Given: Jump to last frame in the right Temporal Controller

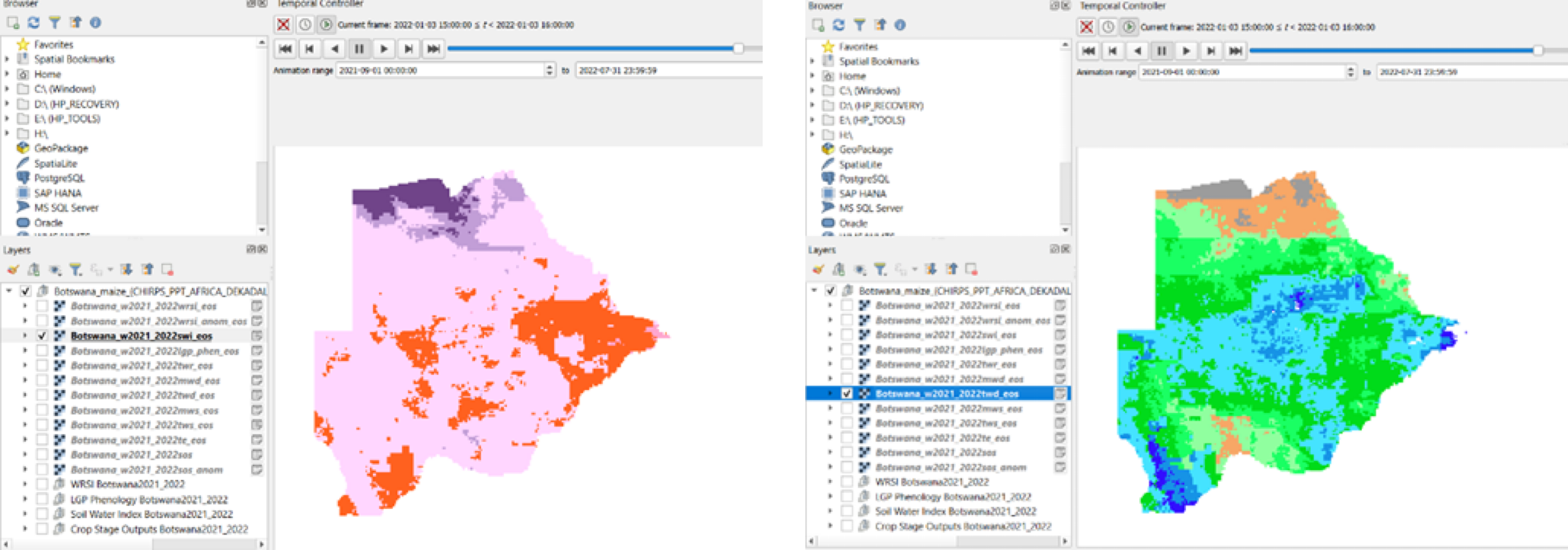Looking at the screenshot, I should pos(1235,51).
